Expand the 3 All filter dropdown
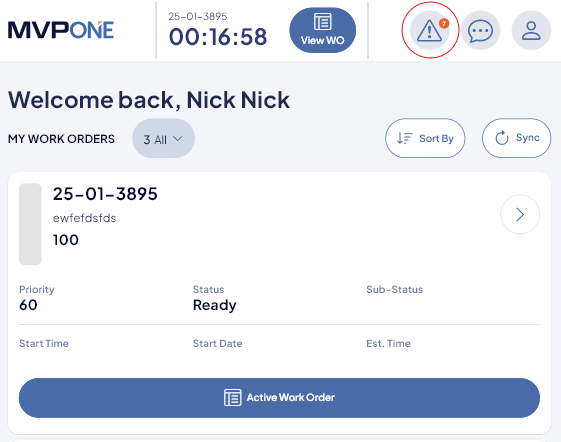This screenshot has height=442, width=561. [164, 139]
